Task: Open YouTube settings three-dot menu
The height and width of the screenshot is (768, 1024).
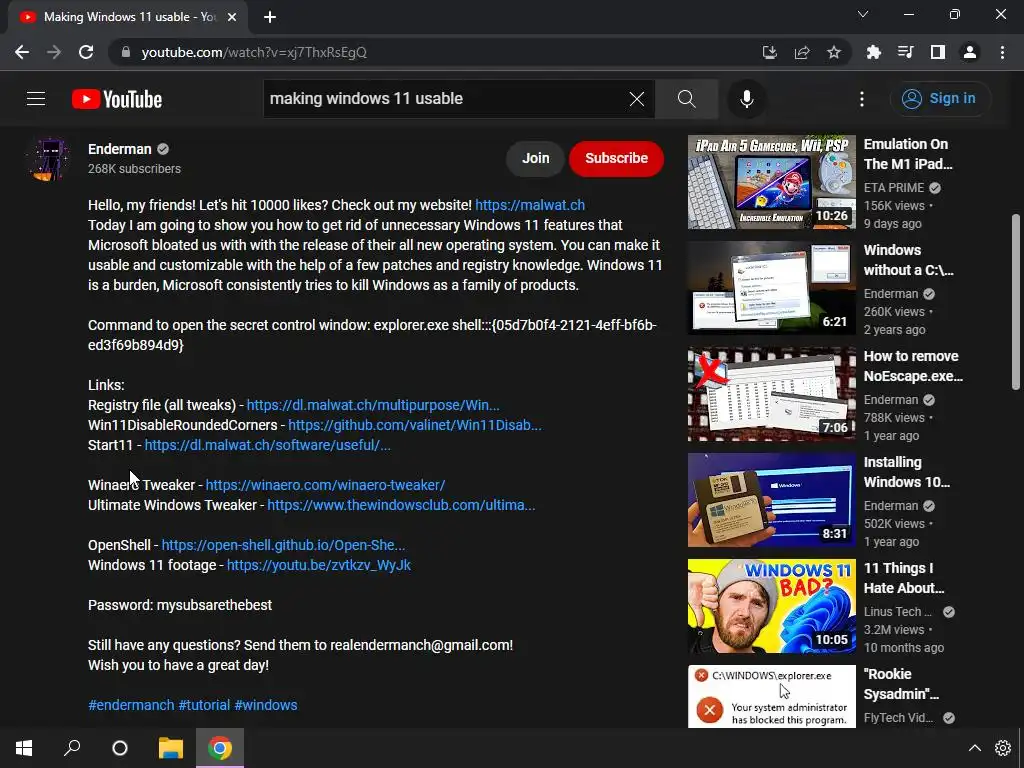Action: pos(862,99)
